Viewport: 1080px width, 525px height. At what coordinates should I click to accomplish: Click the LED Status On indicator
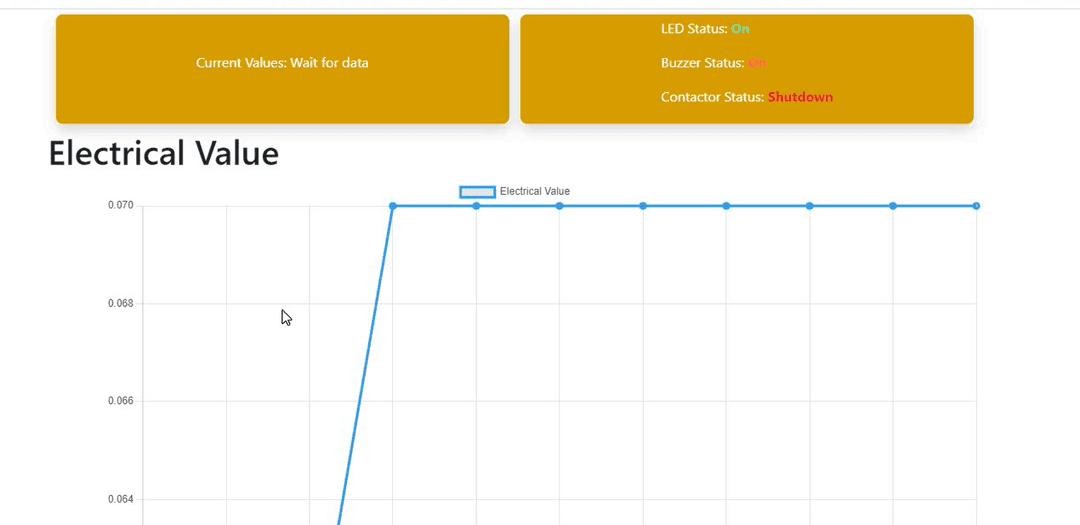click(740, 29)
